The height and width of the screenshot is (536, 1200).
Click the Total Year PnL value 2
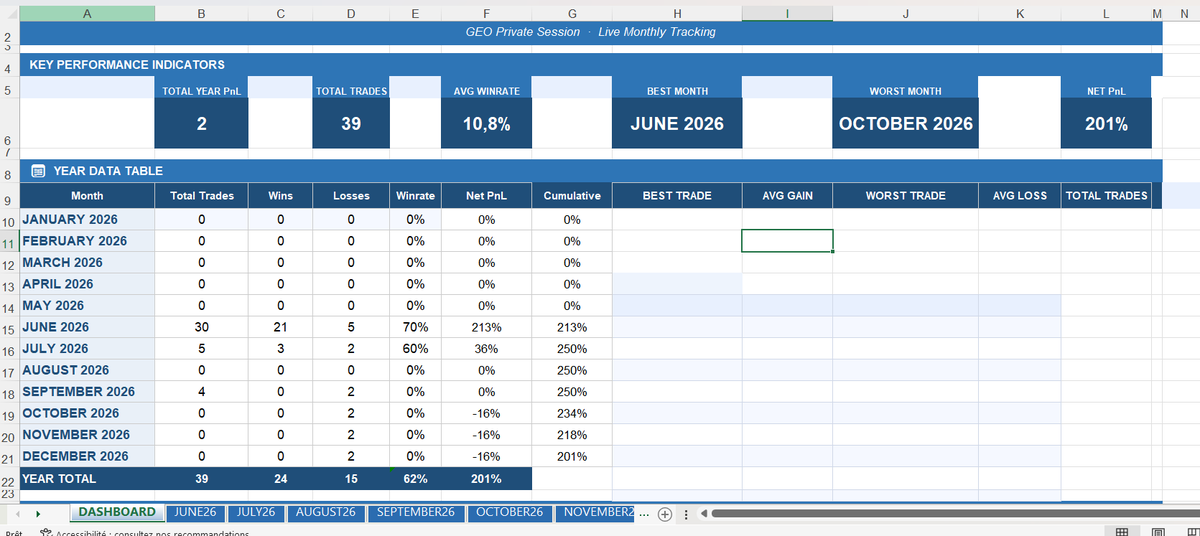click(202, 124)
